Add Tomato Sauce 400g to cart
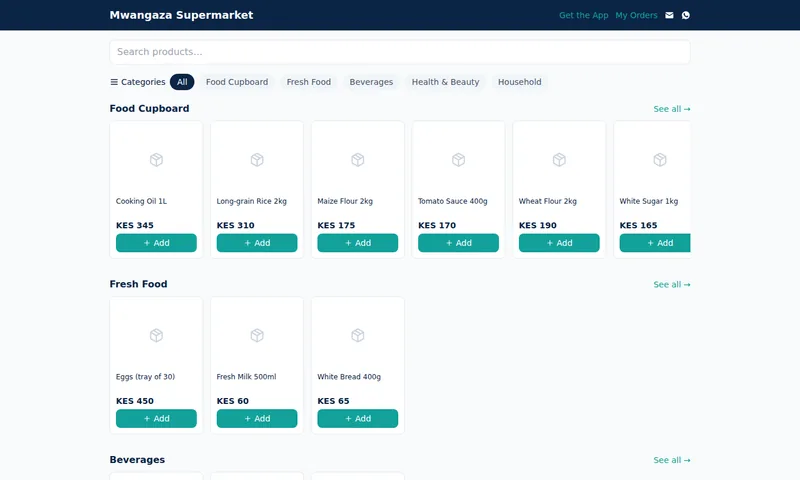This screenshot has height=480, width=800. pos(458,243)
